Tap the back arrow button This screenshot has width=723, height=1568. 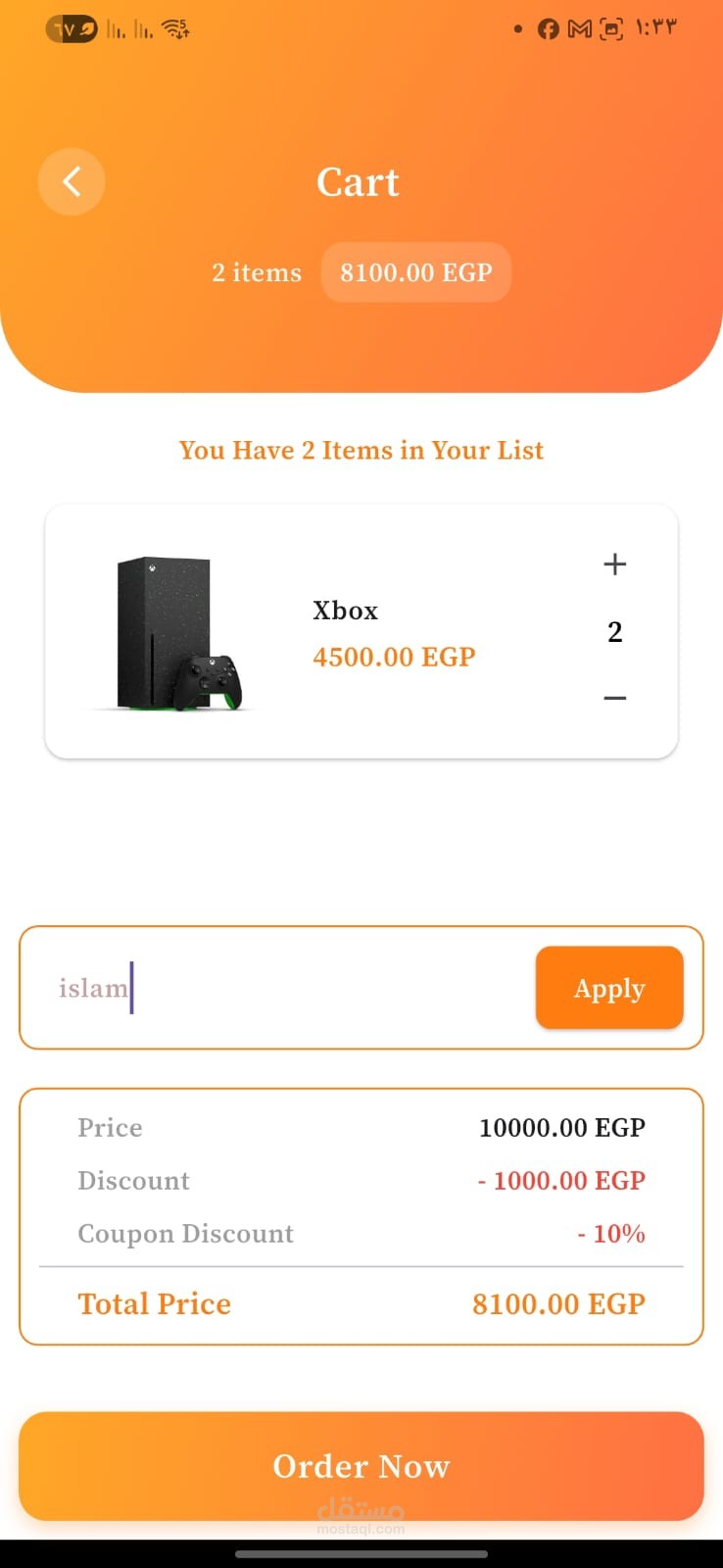(72, 181)
